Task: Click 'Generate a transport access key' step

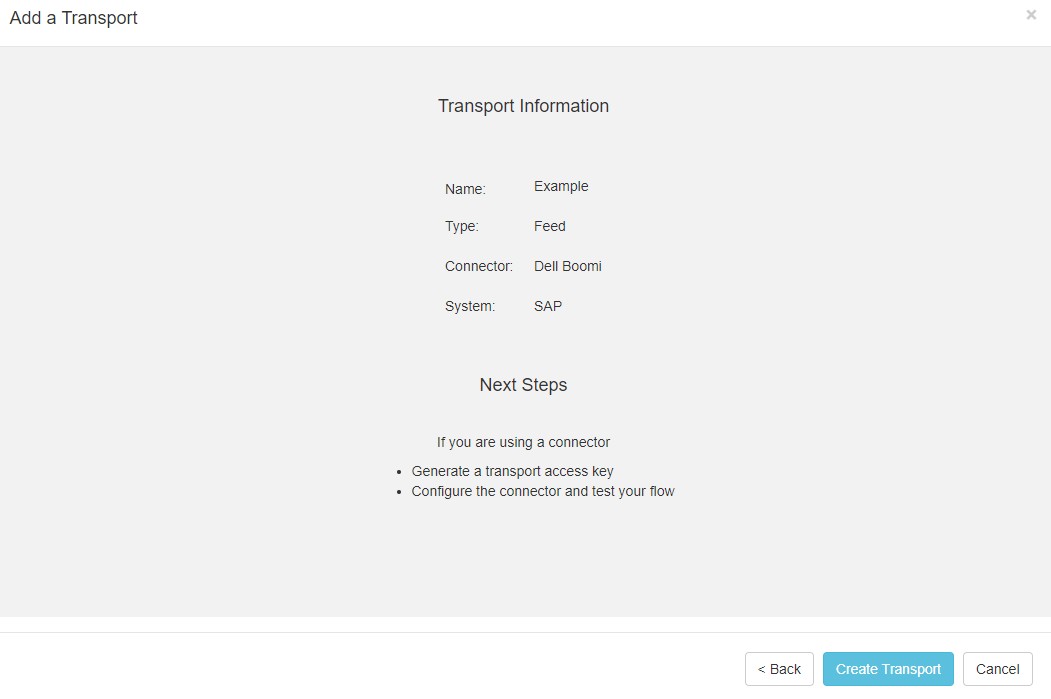Action: 512,471
